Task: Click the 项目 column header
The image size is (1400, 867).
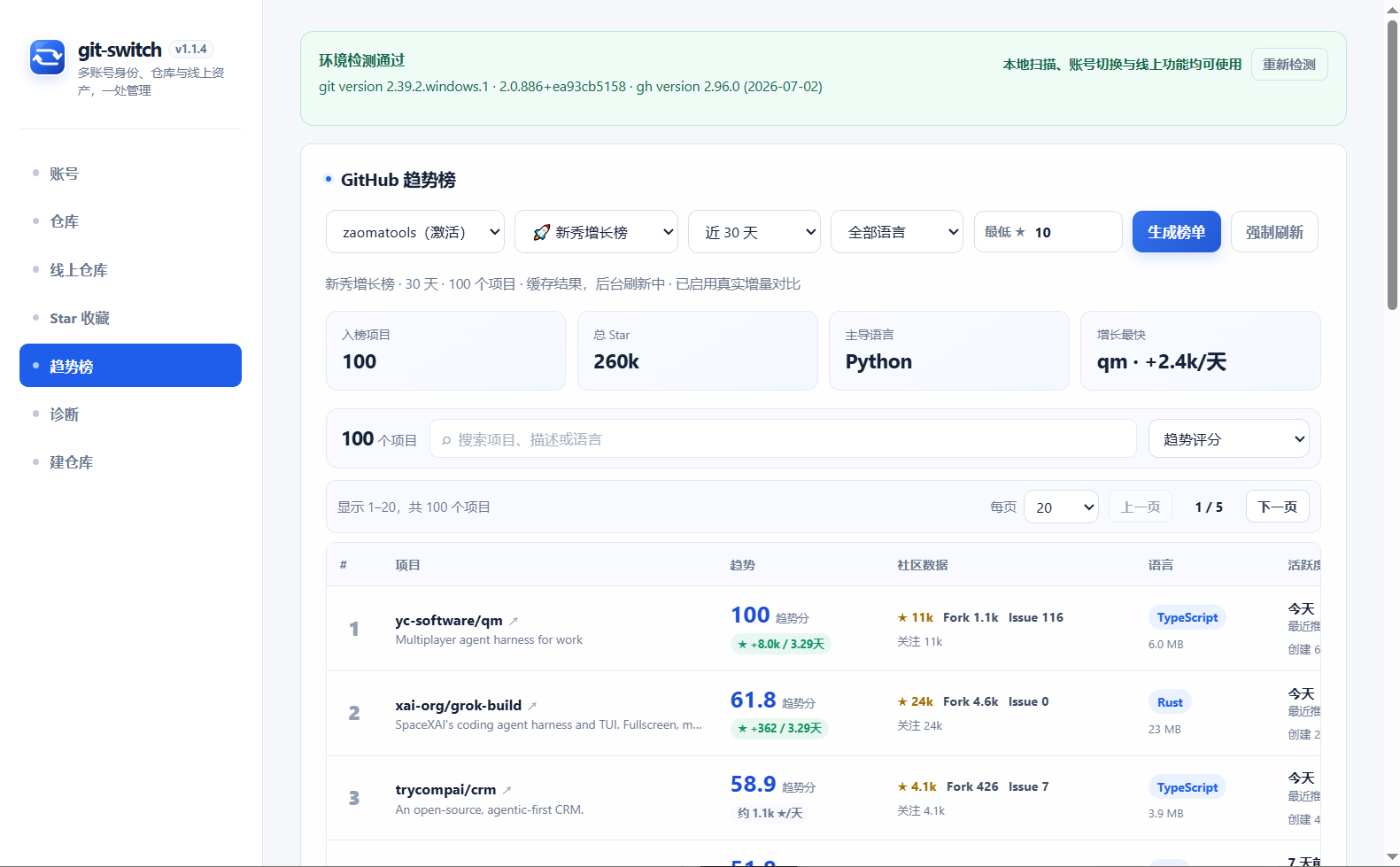Action: coord(407,565)
